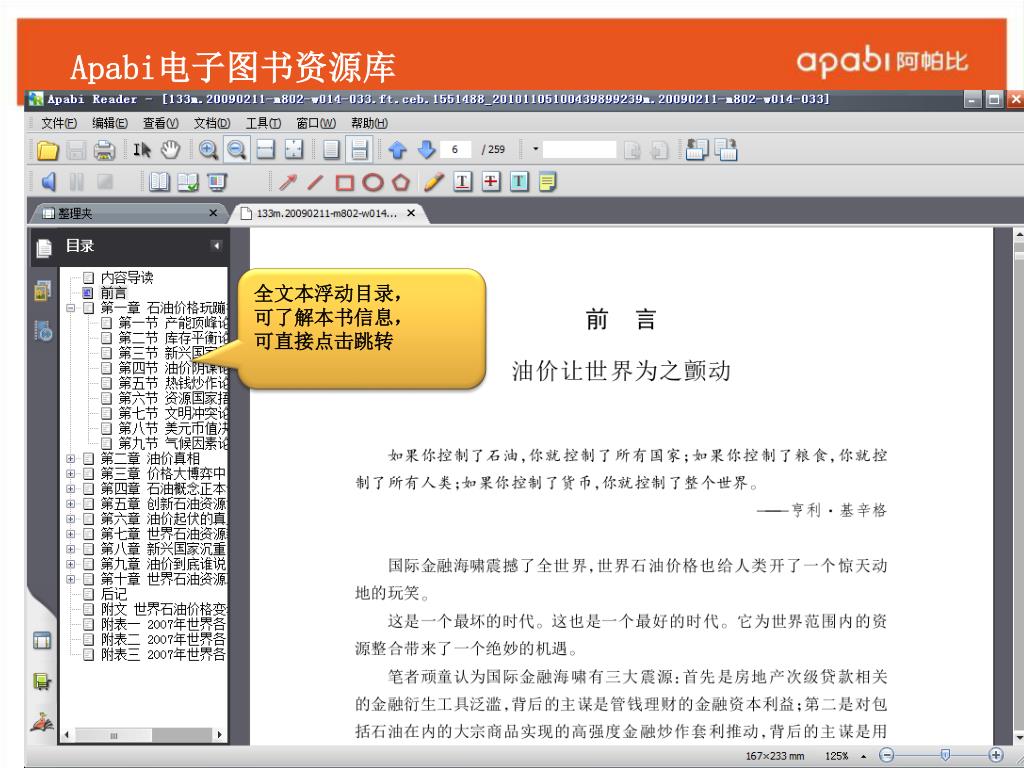Screen dimensions: 1024x768
Task: Go to next page with down arrow
Action: (426, 150)
